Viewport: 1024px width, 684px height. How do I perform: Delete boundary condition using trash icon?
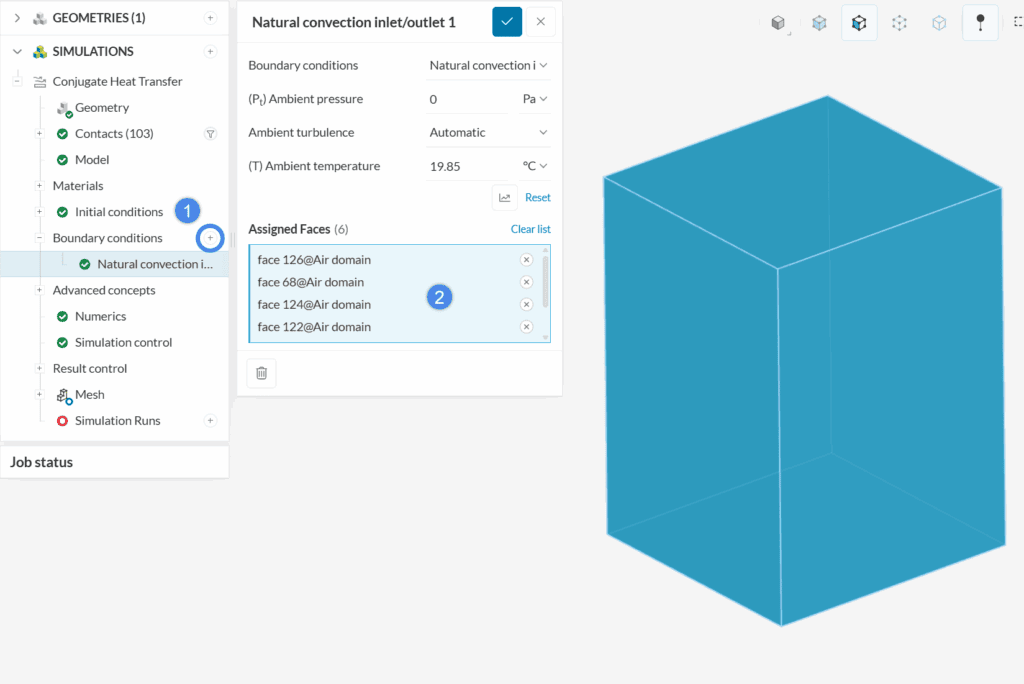pyautogui.click(x=261, y=373)
